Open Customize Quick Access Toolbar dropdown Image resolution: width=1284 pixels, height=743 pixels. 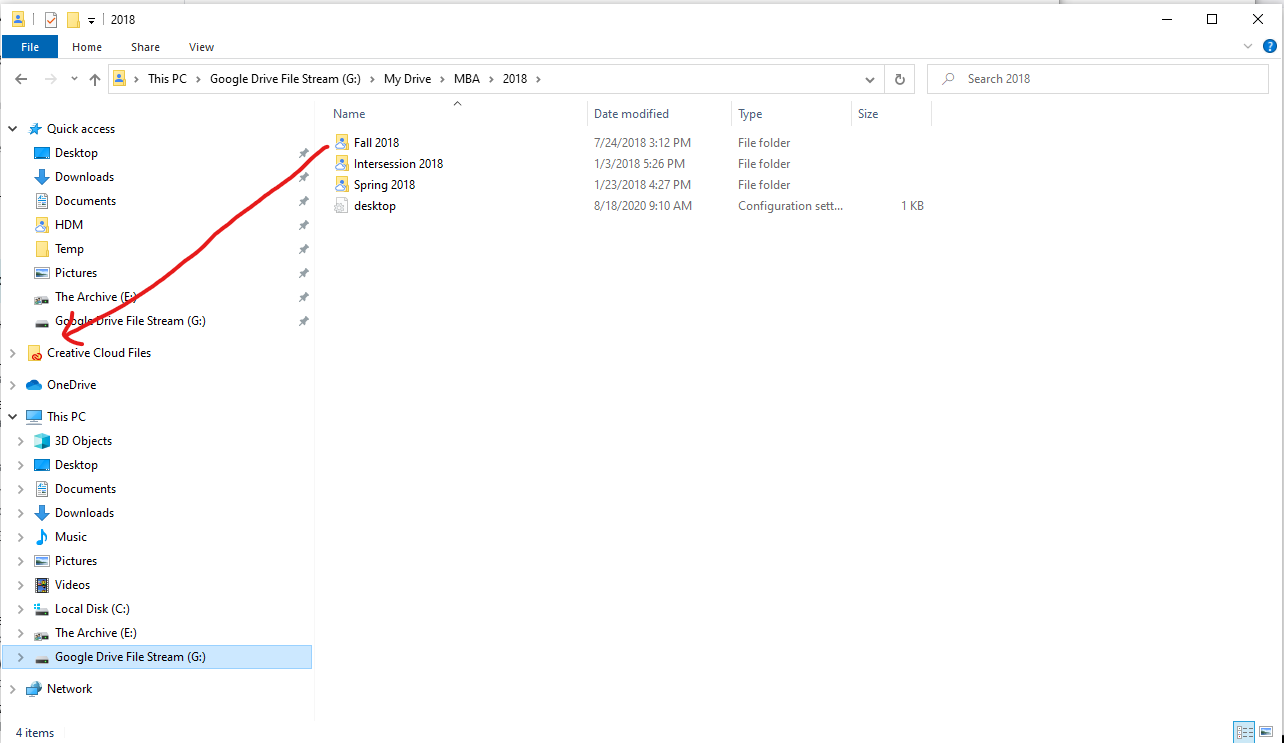click(91, 20)
